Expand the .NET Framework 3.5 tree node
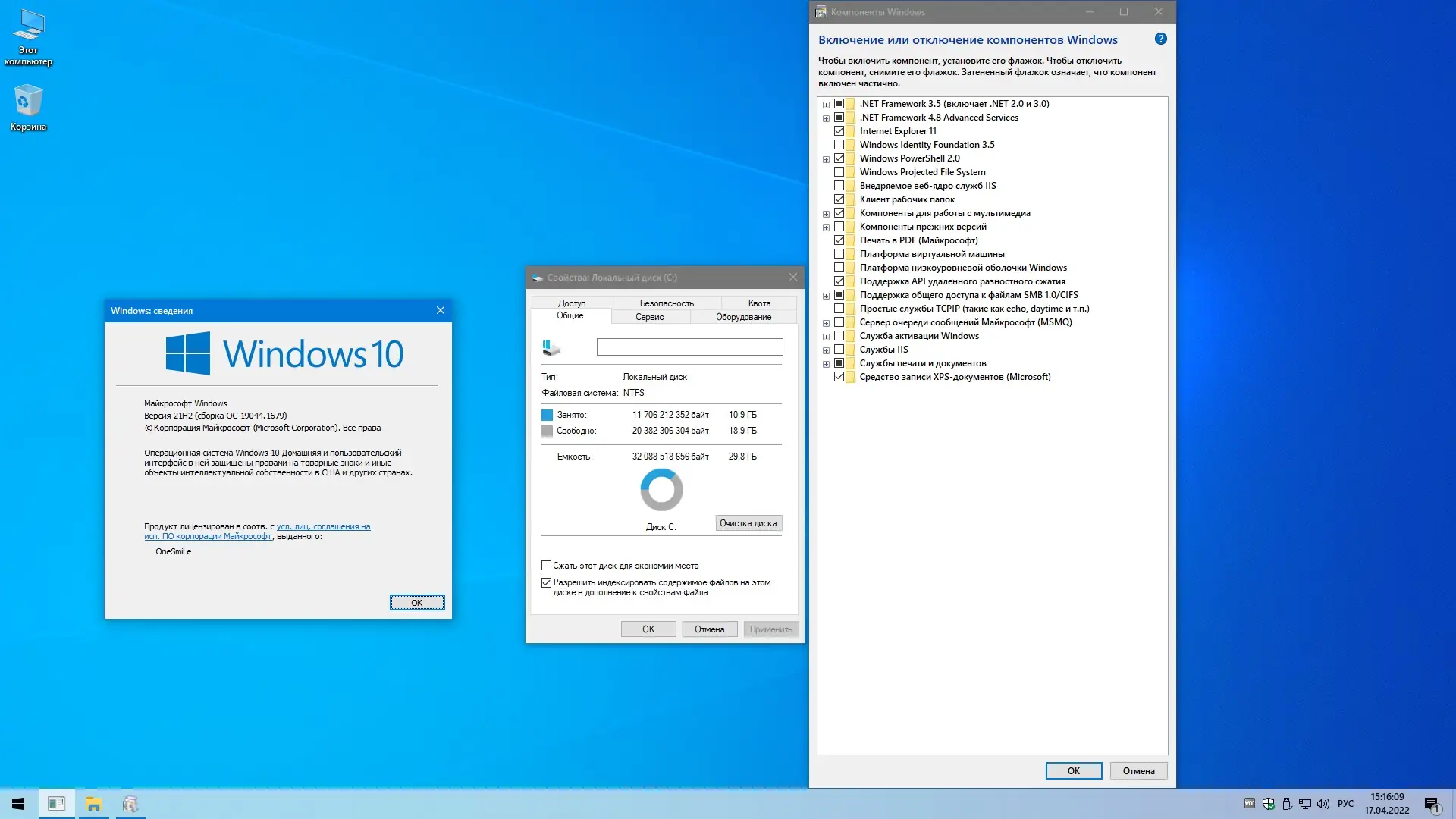1456x819 pixels. point(826,105)
